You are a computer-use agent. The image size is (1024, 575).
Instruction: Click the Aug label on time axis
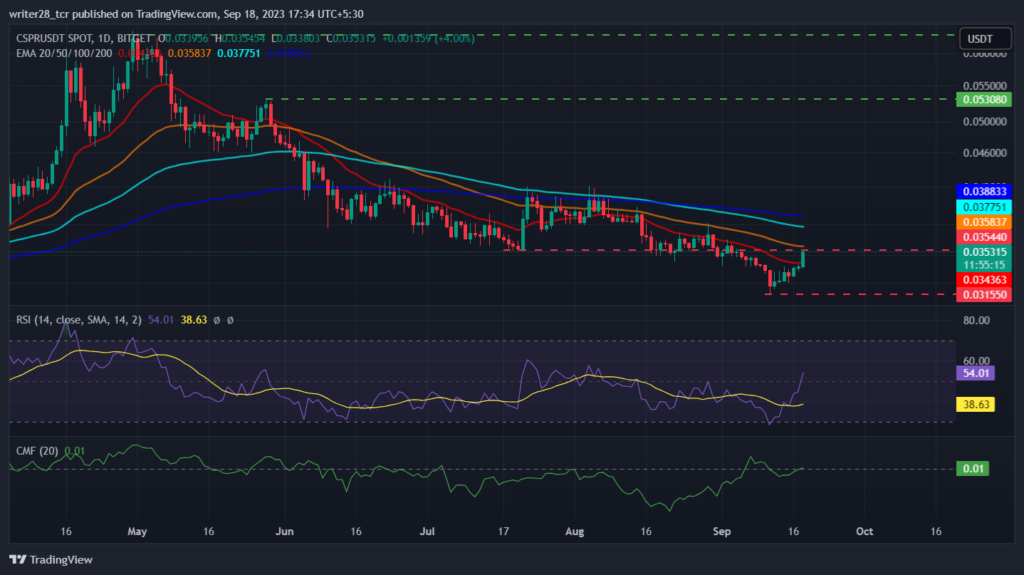[x=575, y=531]
